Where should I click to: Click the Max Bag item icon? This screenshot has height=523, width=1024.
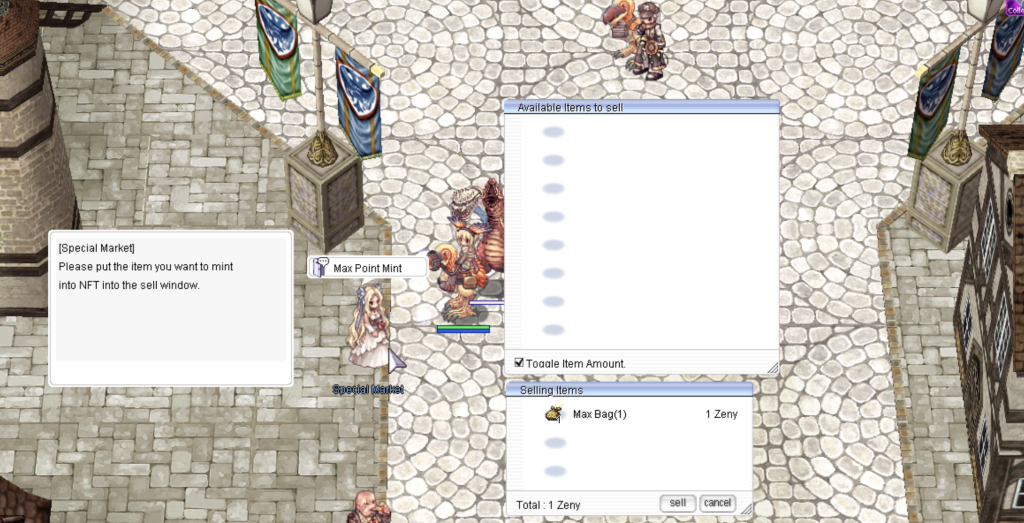(x=553, y=414)
